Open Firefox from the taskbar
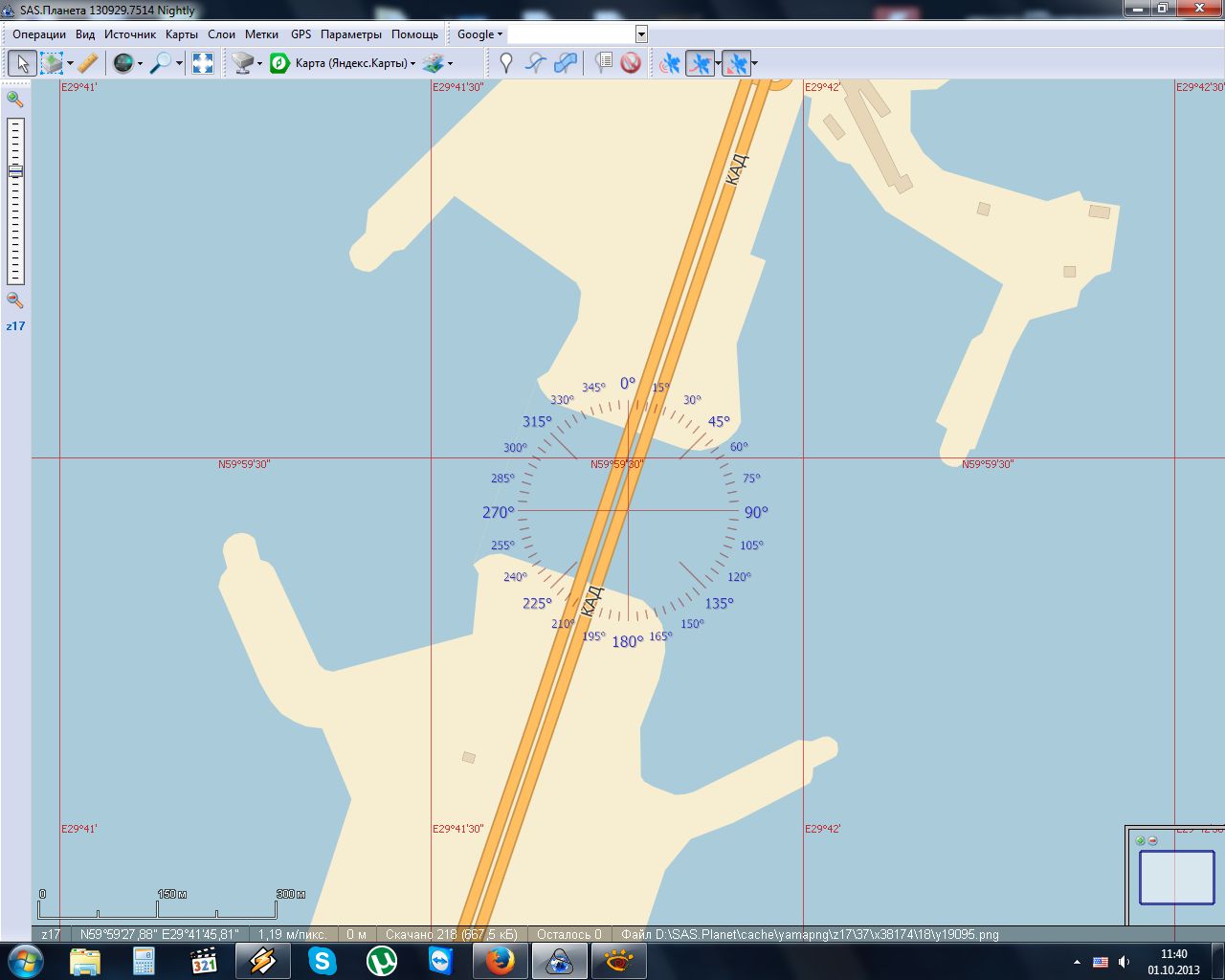This screenshot has width=1225, height=980. click(500, 960)
